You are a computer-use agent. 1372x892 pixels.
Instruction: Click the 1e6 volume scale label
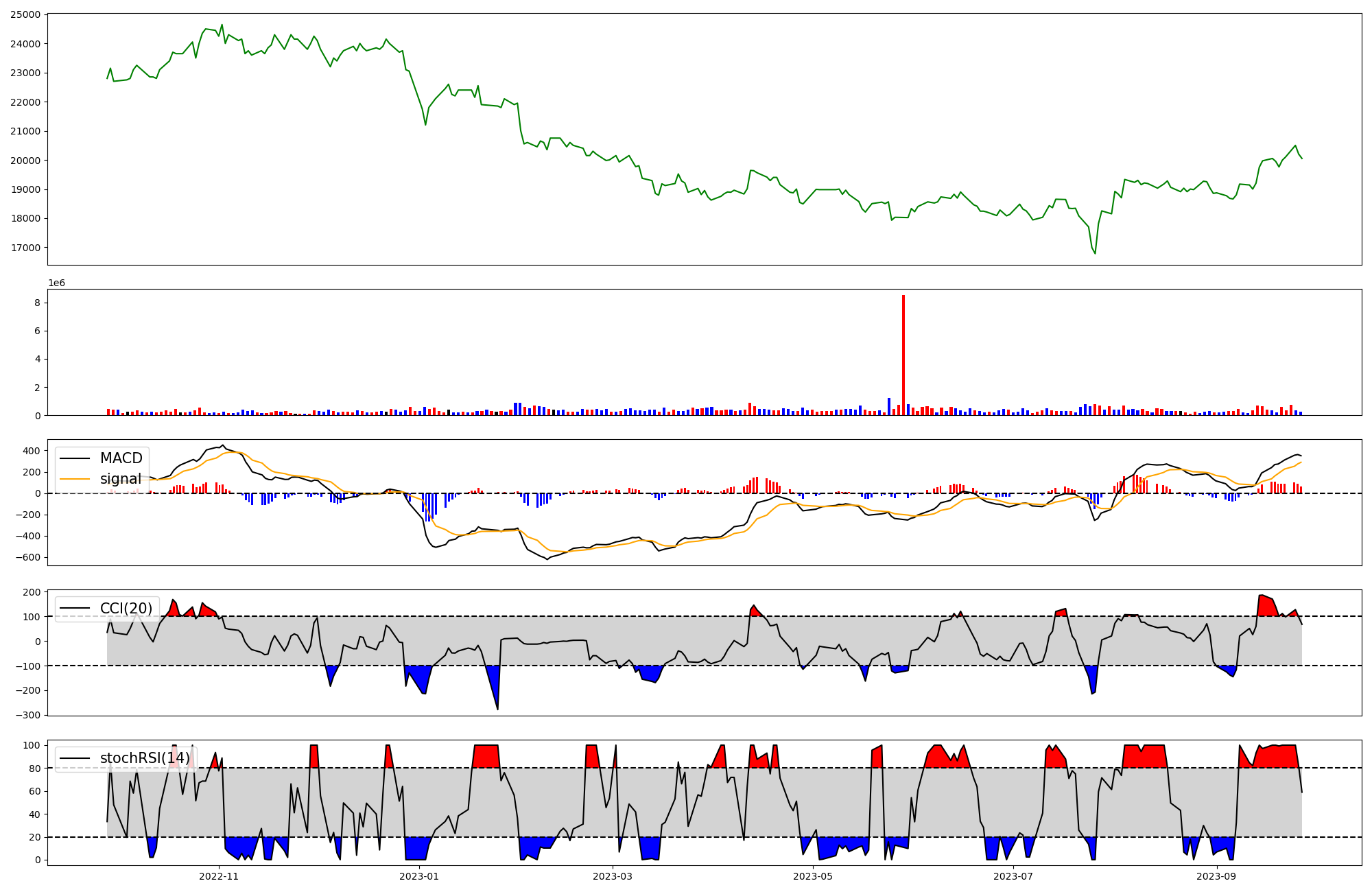coord(56,283)
